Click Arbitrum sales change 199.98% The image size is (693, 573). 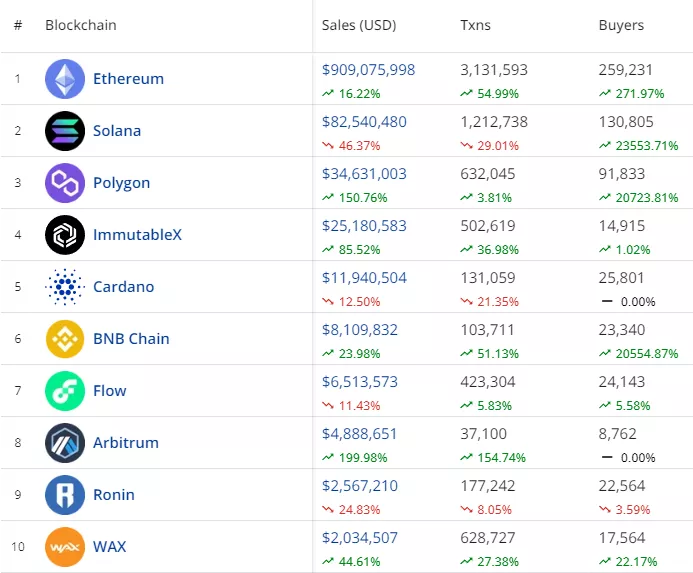click(355, 458)
